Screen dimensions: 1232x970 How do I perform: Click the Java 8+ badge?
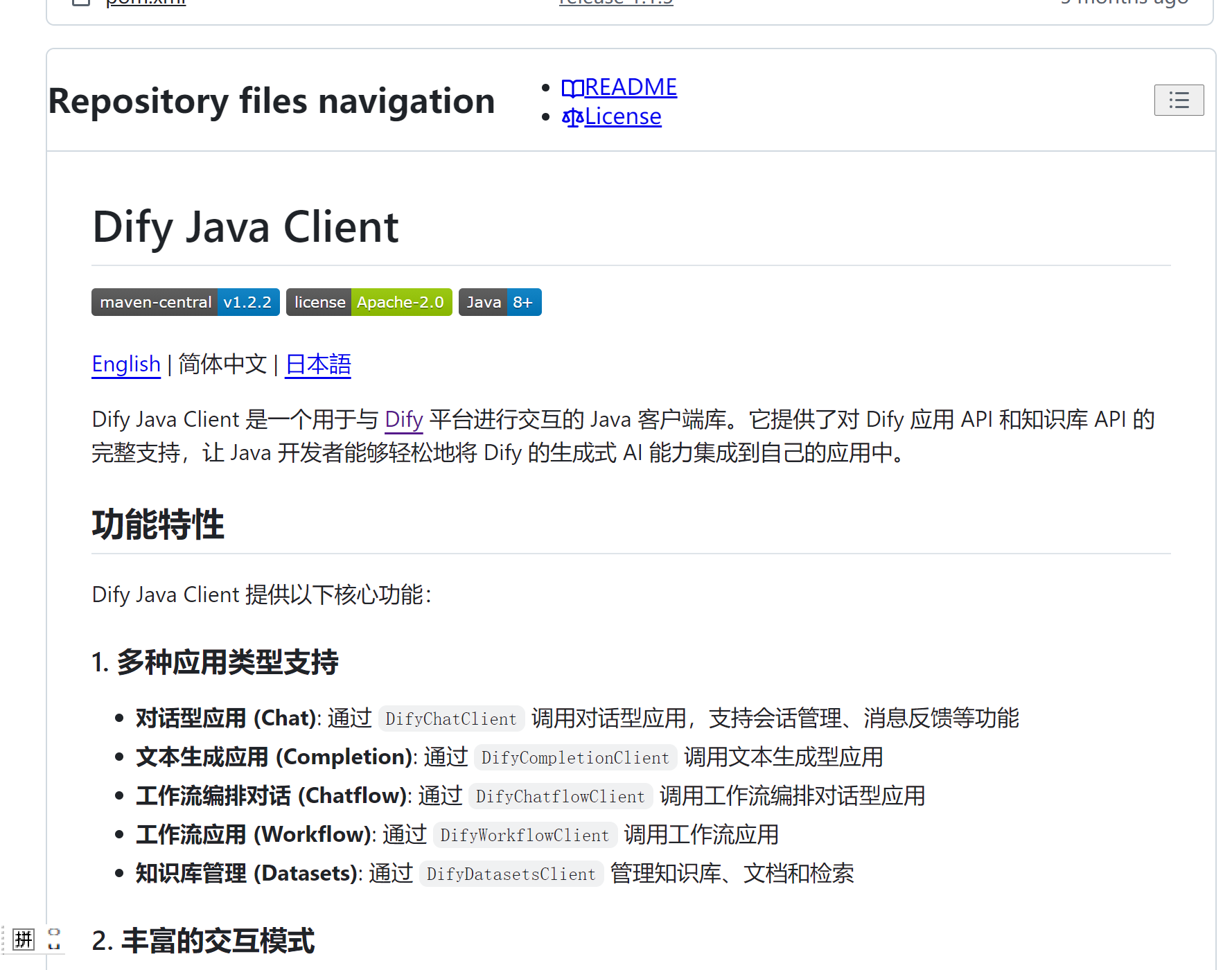(x=500, y=302)
